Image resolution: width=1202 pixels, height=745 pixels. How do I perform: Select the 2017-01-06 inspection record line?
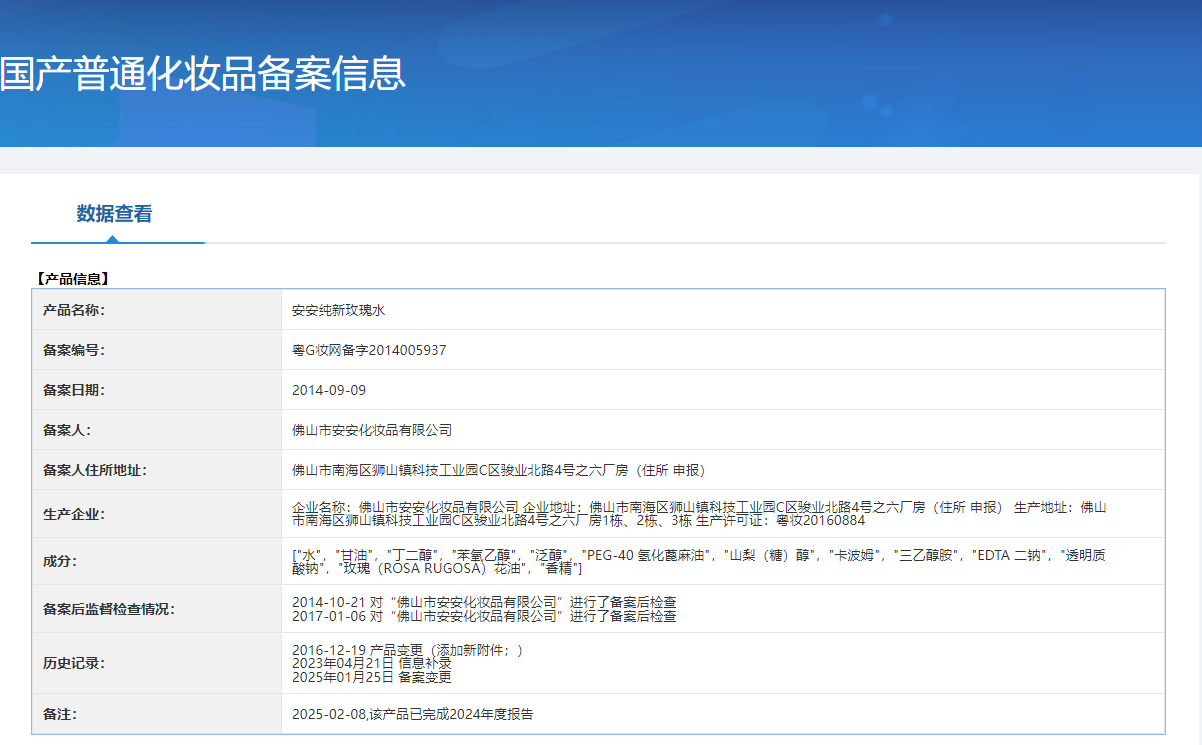point(484,616)
